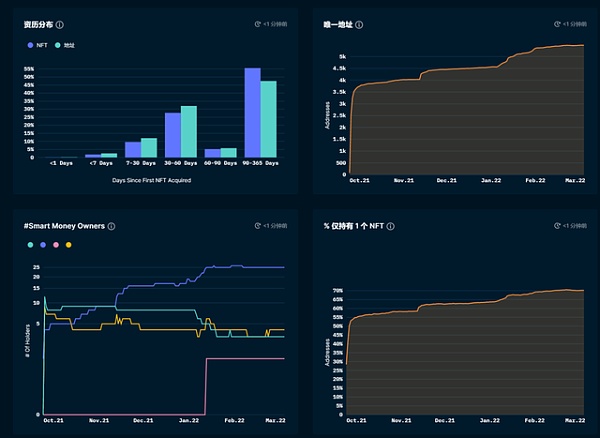Click the purple NFT bar for 90-365 Days

(253, 112)
